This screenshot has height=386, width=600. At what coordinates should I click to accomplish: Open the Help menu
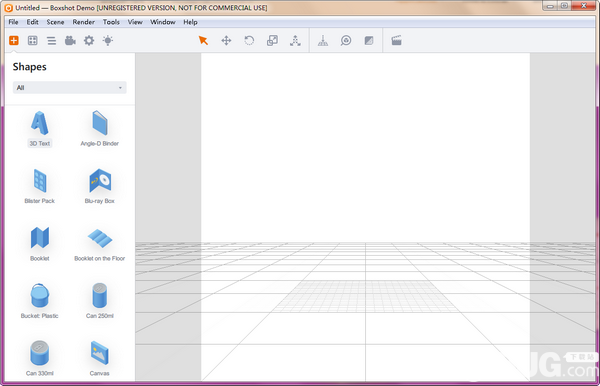pyautogui.click(x=190, y=22)
